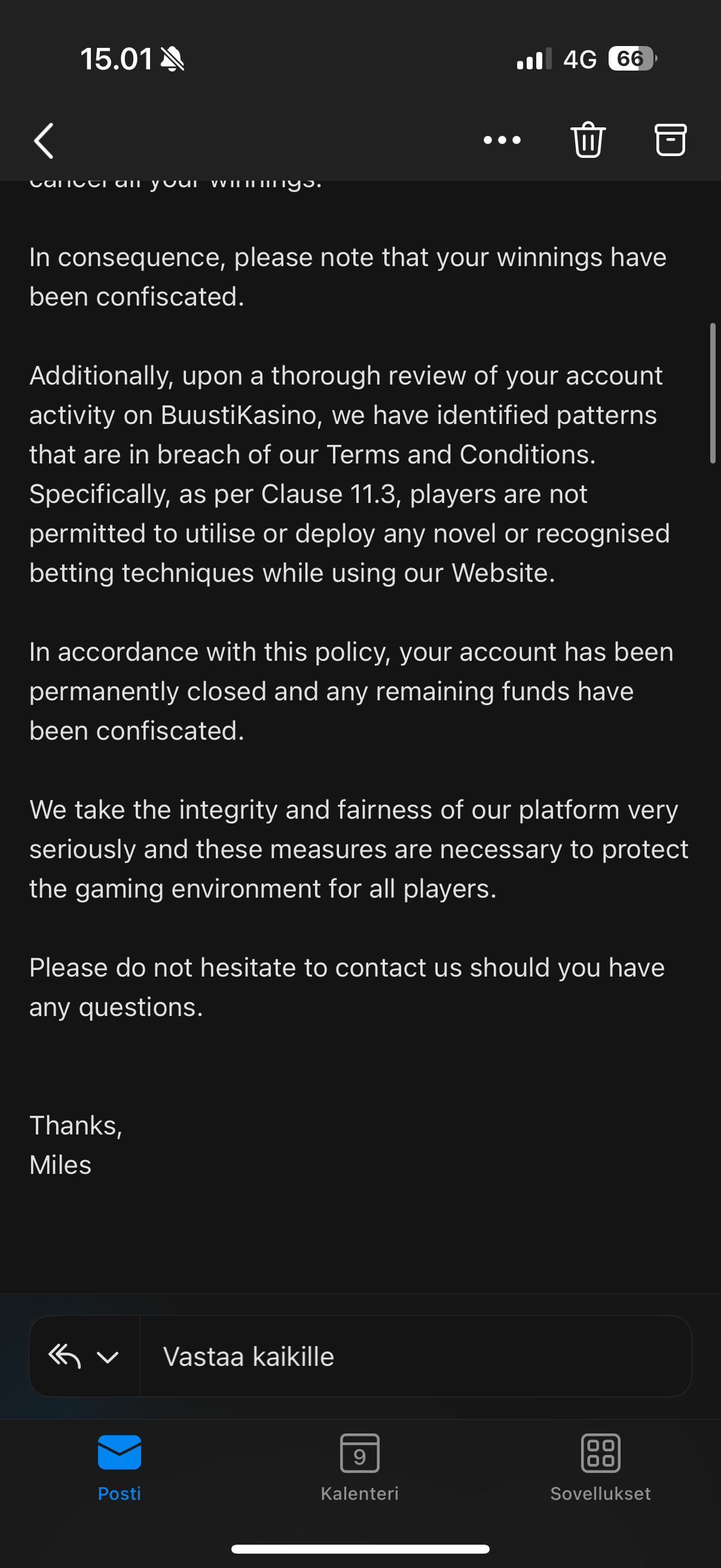Open the three-dot more options menu

tap(502, 141)
